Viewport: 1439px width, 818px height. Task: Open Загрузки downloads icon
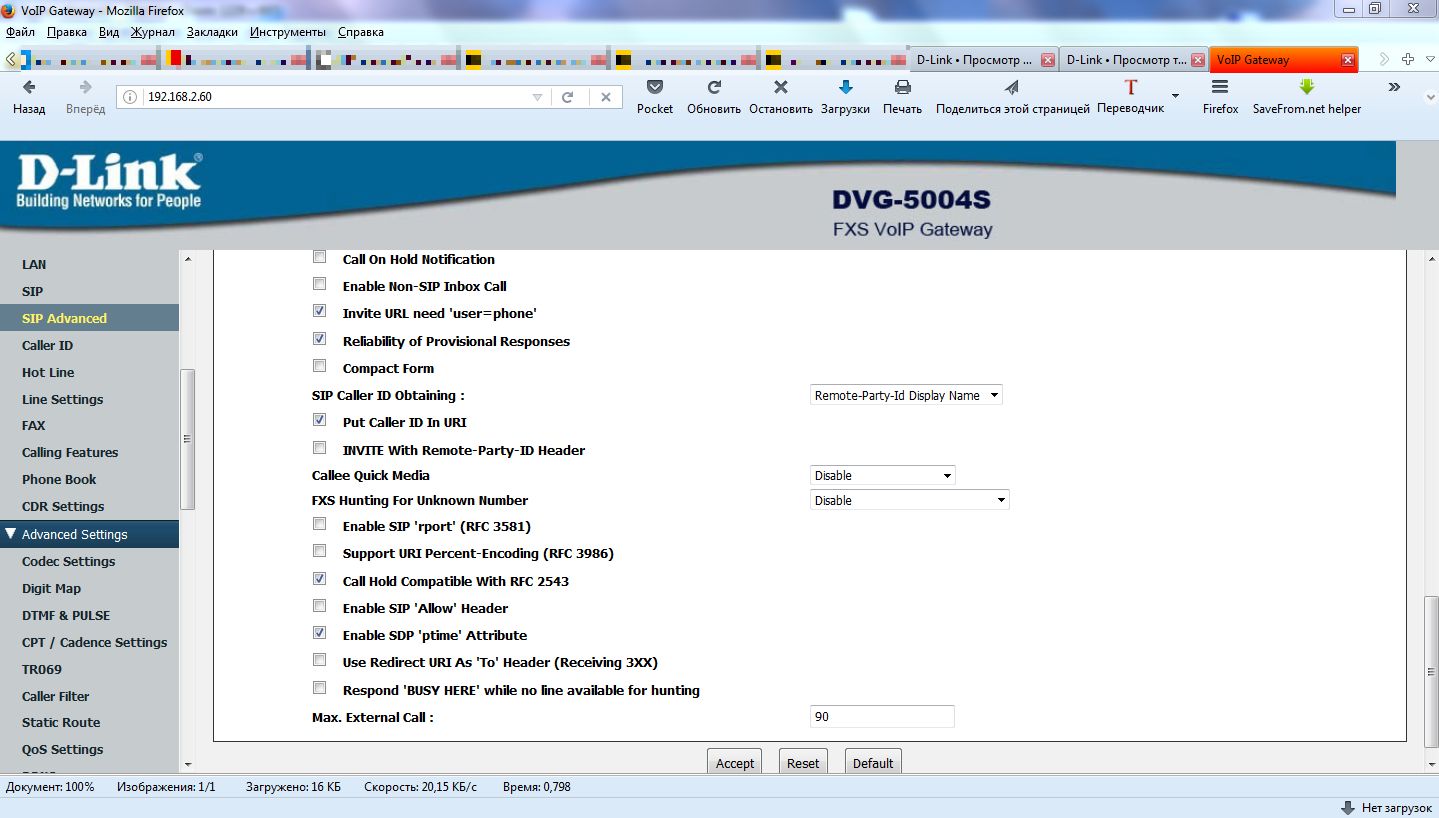pos(845,87)
